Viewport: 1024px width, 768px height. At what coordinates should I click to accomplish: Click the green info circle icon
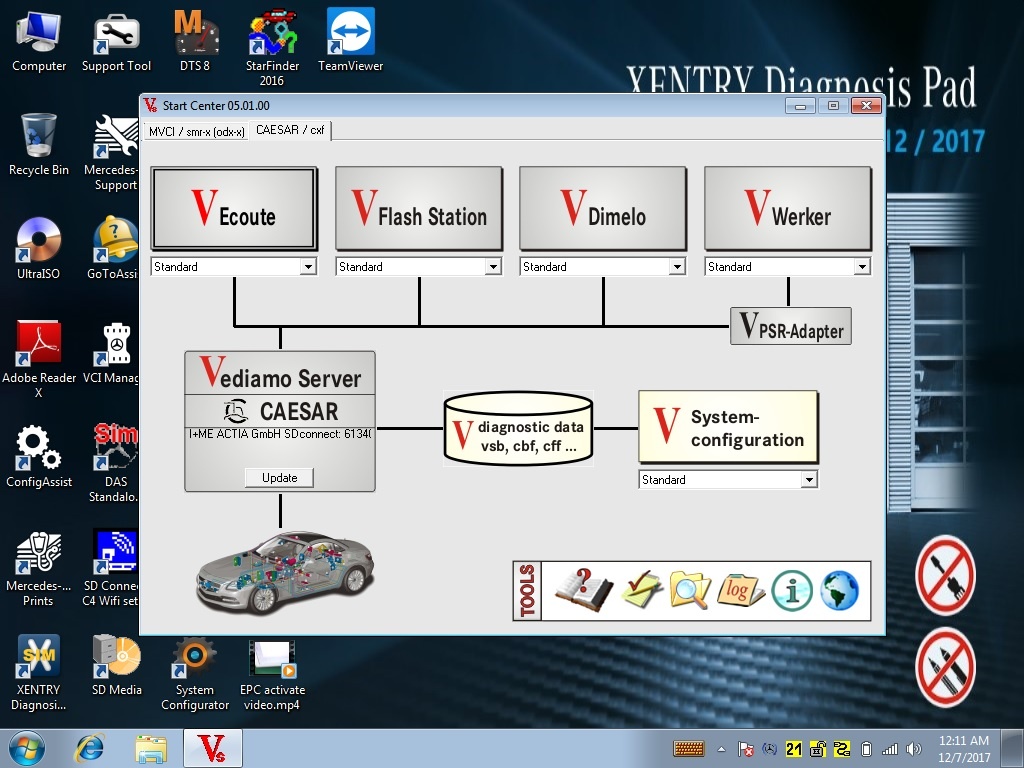pyautogui.click(x=792, y=591)
